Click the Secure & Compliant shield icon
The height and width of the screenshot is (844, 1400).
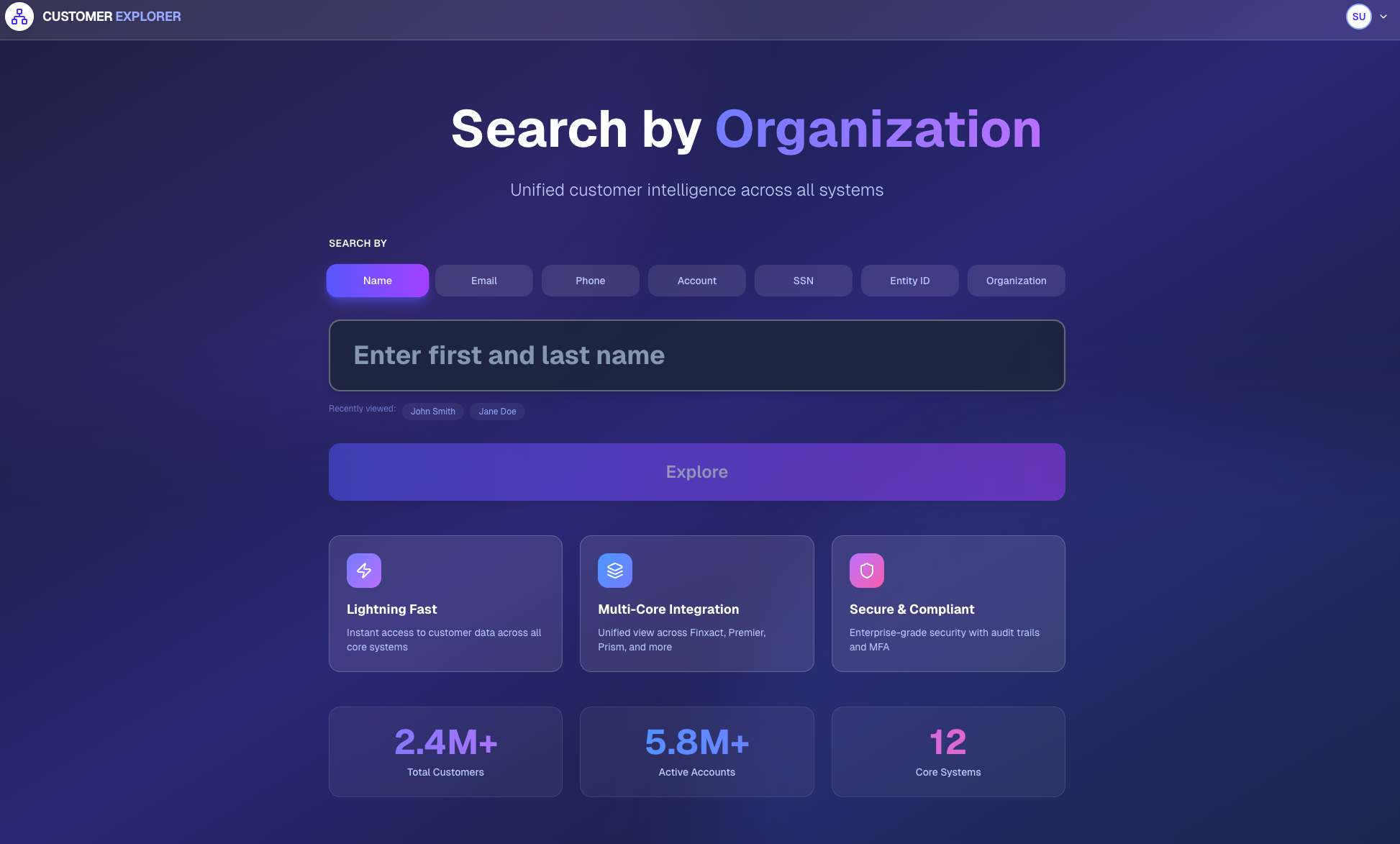[x=866, y=570]
